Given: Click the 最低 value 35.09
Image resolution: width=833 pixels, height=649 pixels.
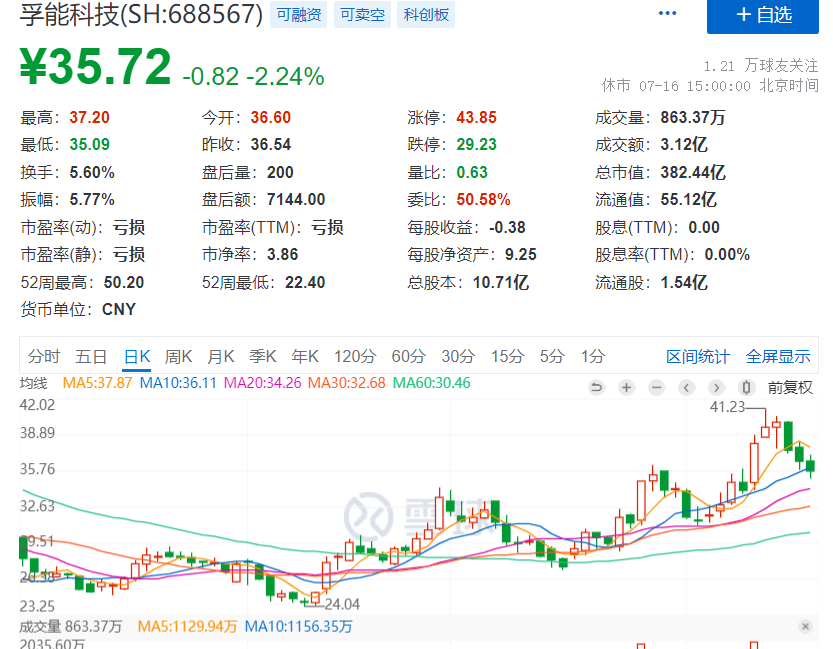Looking at the screenshot, I should (x=89, y=144).
